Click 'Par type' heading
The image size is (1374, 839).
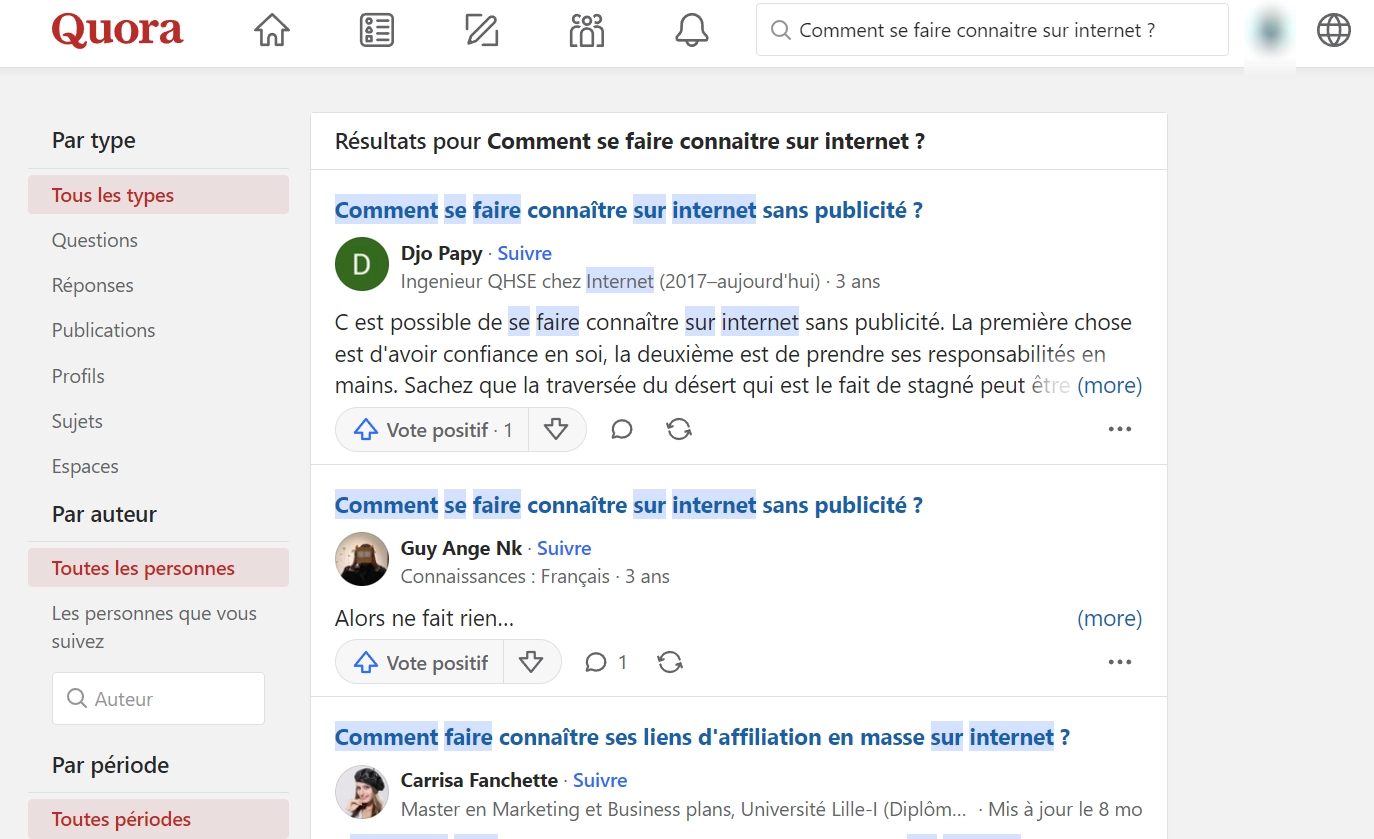(94, 140)
